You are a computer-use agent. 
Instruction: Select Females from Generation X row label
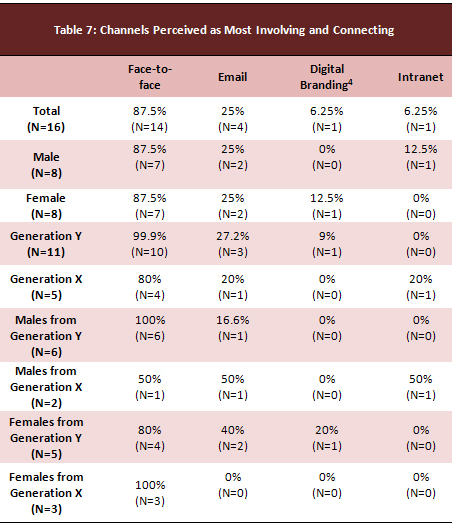[46, 493]
